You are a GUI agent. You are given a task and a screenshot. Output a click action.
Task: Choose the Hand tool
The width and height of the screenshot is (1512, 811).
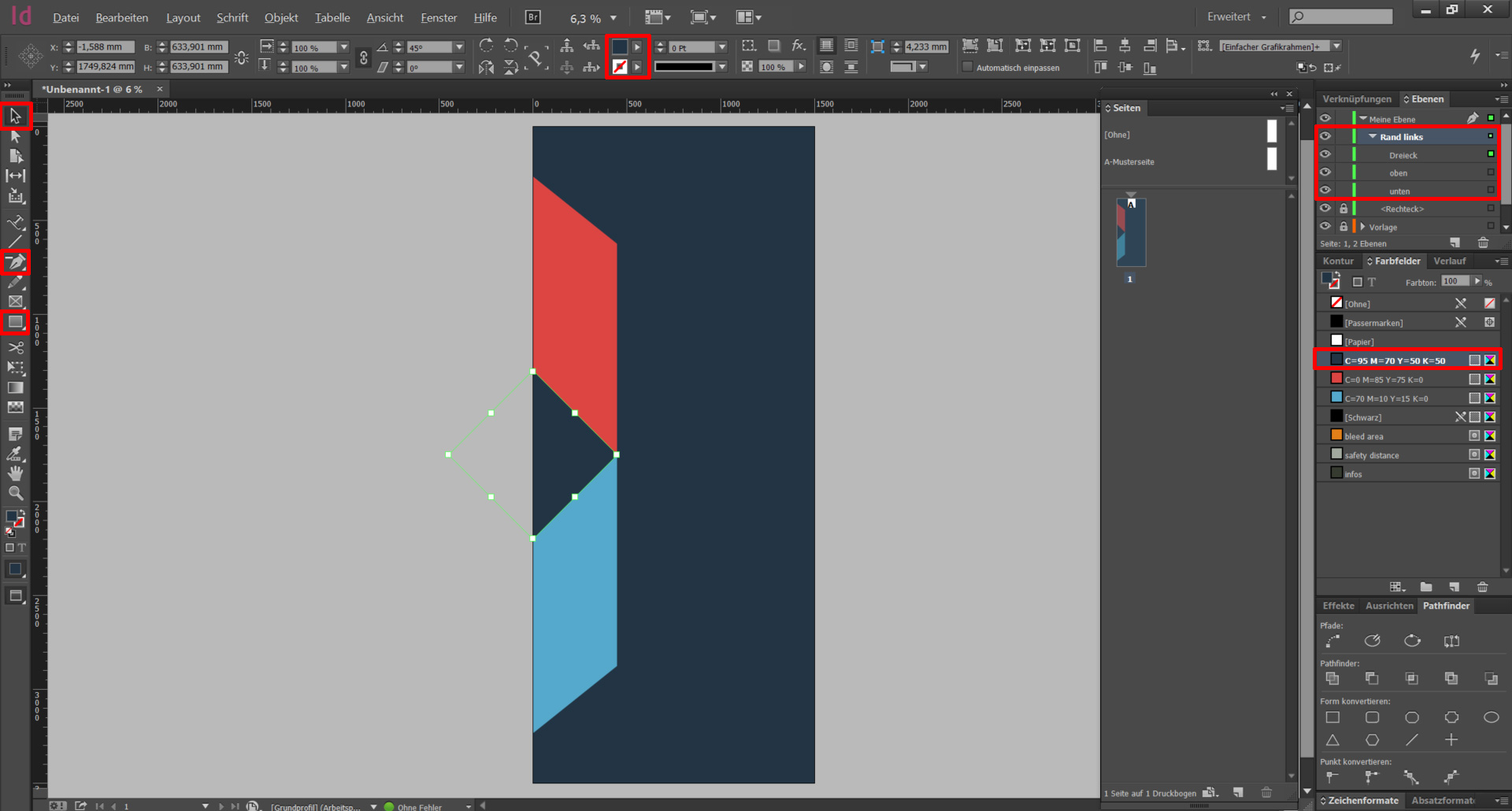(x=16, y=473)
